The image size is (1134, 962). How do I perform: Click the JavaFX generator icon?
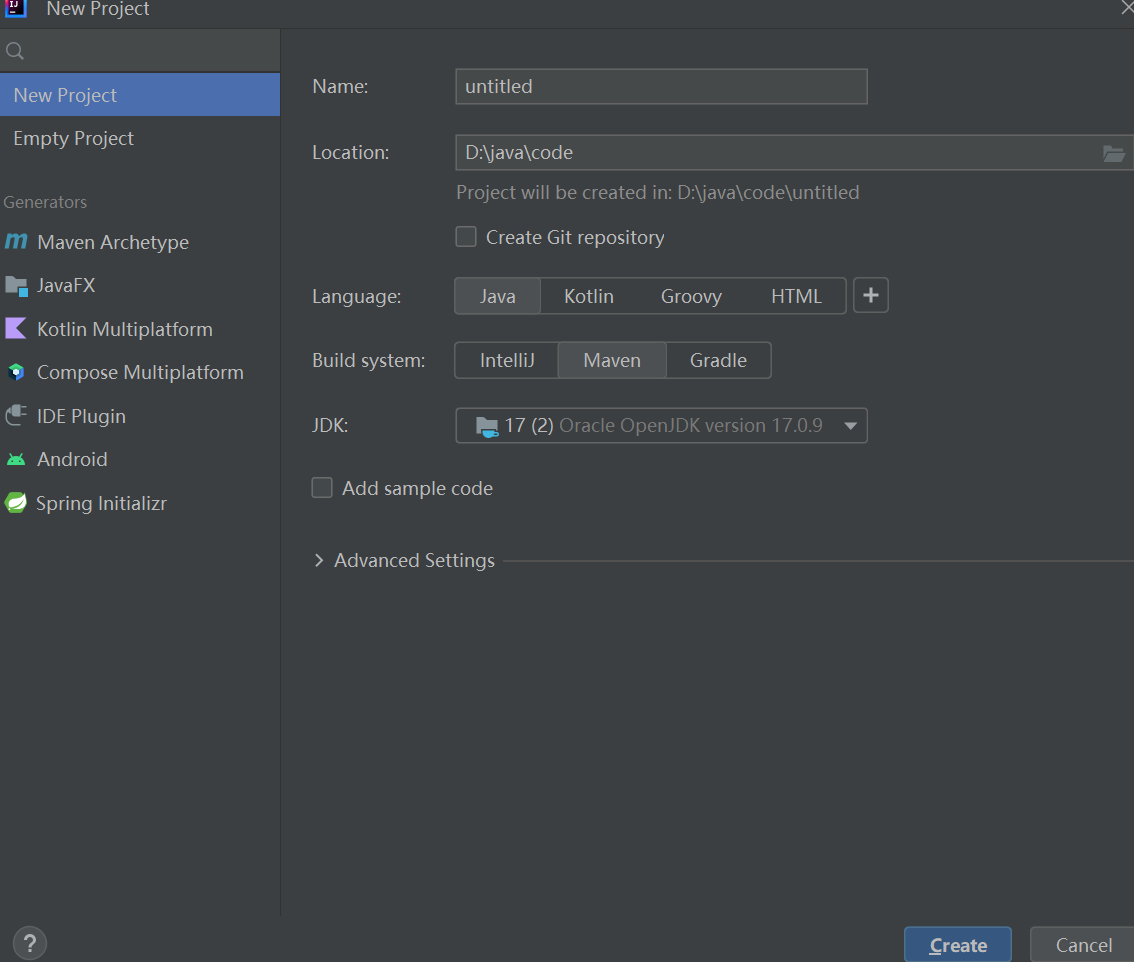16,286
